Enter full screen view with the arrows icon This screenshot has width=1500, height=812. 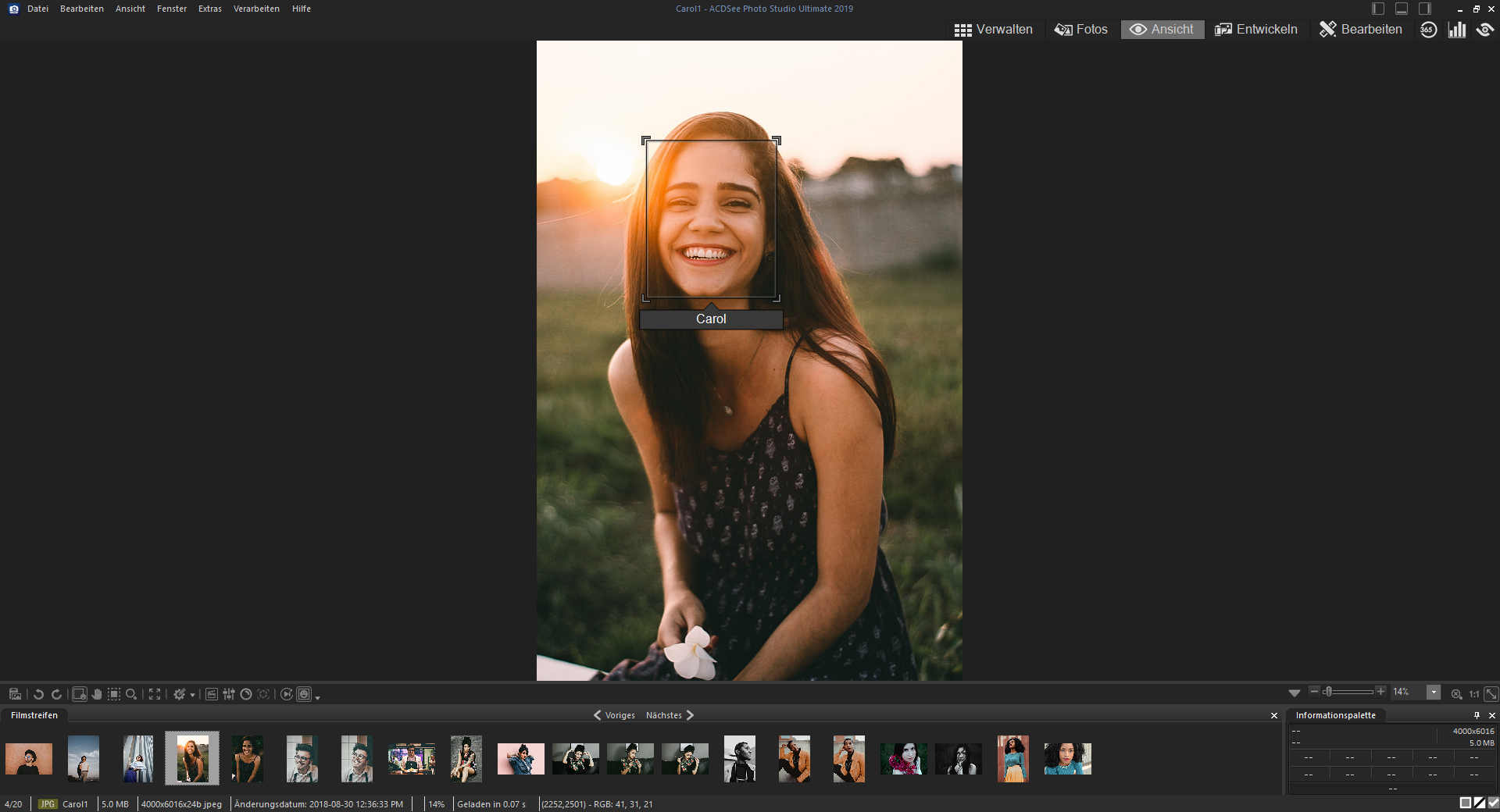[x=155, y=694]
